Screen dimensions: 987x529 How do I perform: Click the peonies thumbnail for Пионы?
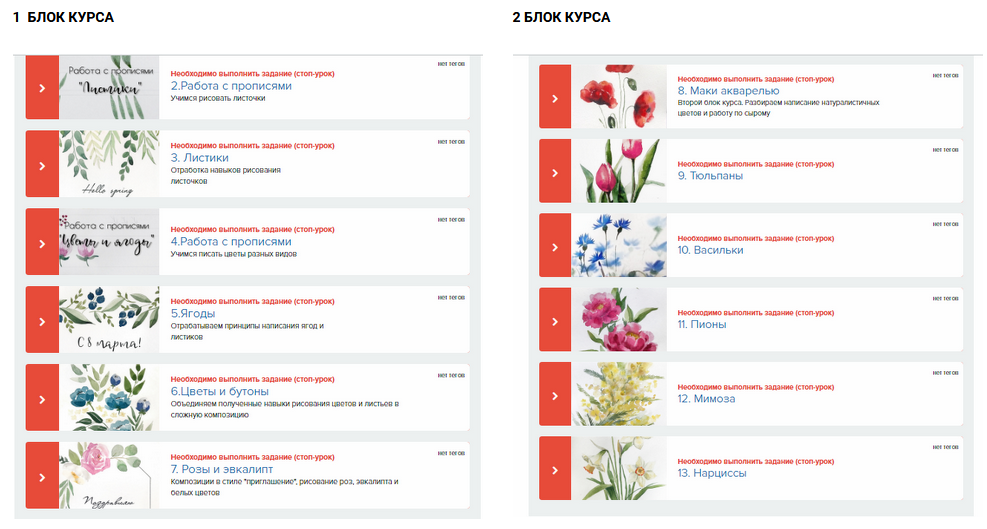click(619, 320)
